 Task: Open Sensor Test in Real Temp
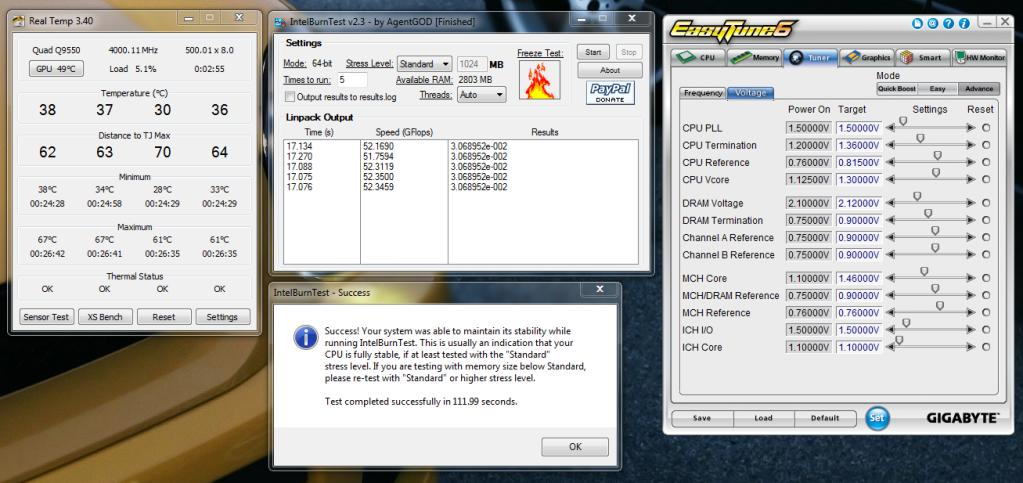tap(46, 317)
